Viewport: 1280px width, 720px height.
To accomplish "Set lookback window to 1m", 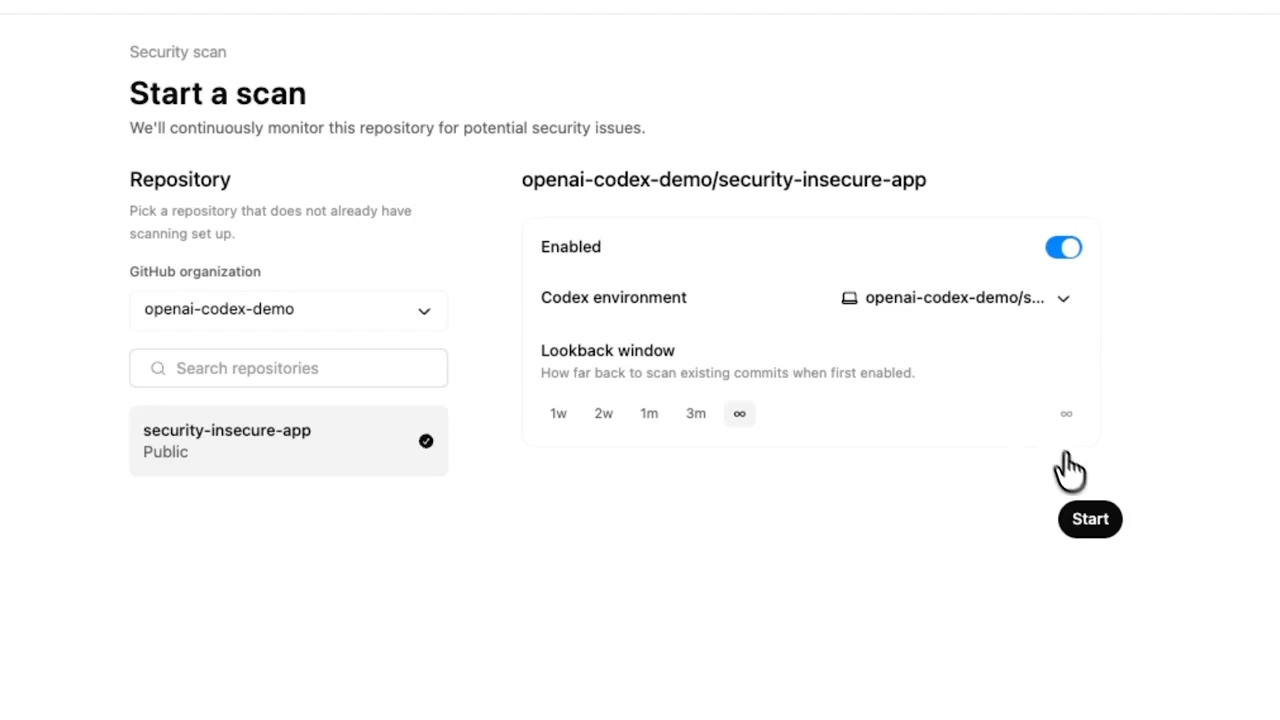I will point(649,414).
